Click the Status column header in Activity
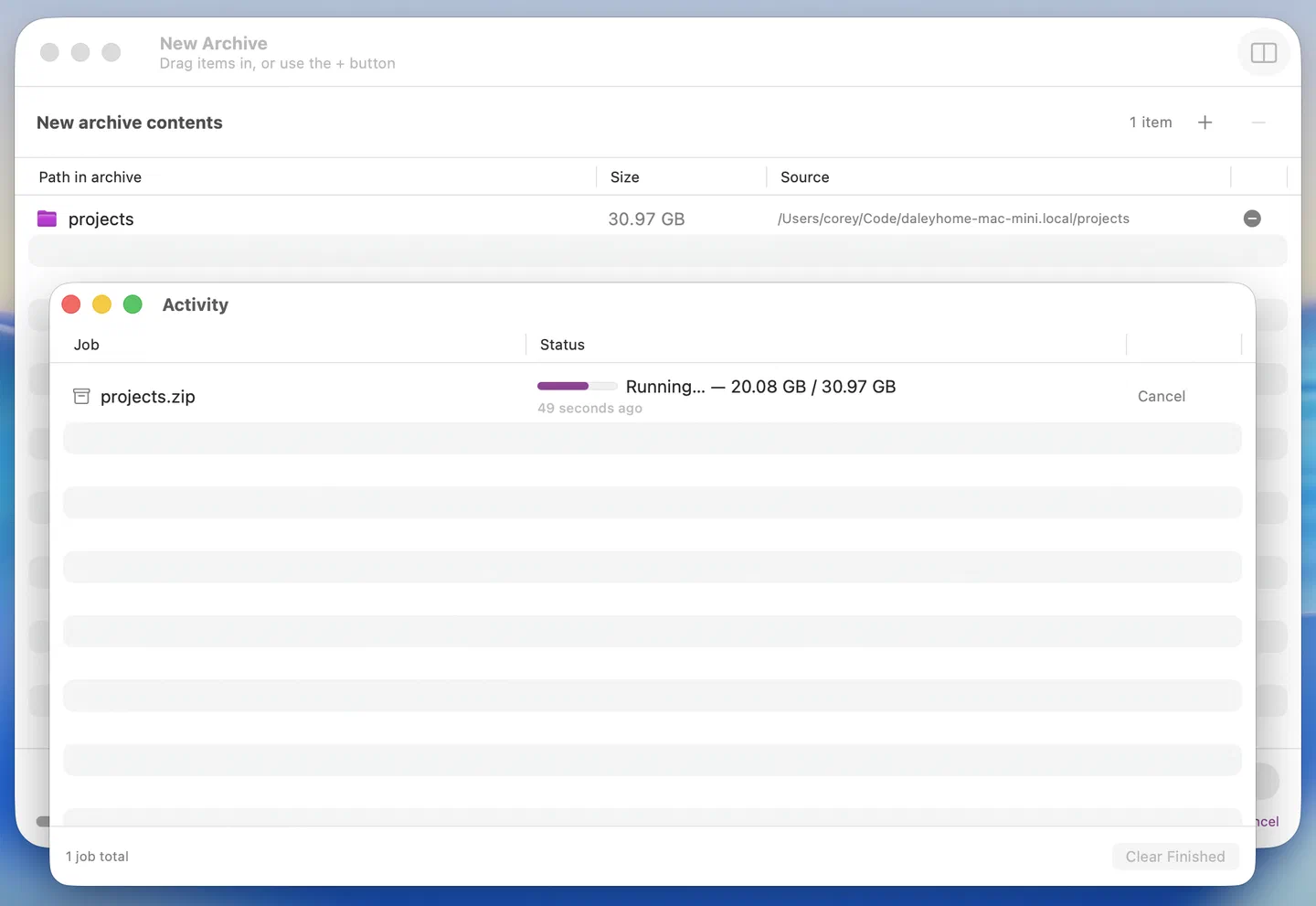 [562, 345]
